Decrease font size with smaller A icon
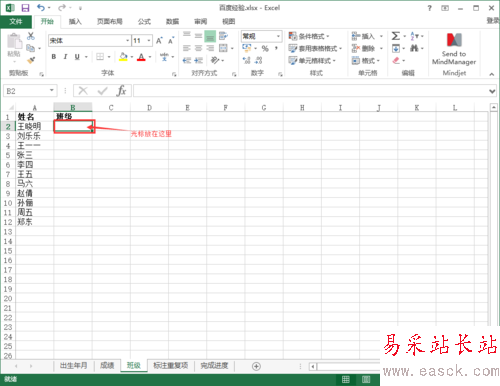Image resolution: width=500 pixels, height=386 pixels. [171, 40]
